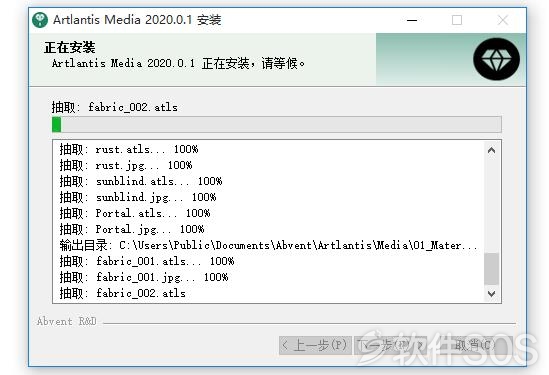Select the sunblind.atls... 100% log line
549x375 pixels.
coord(141,181)
